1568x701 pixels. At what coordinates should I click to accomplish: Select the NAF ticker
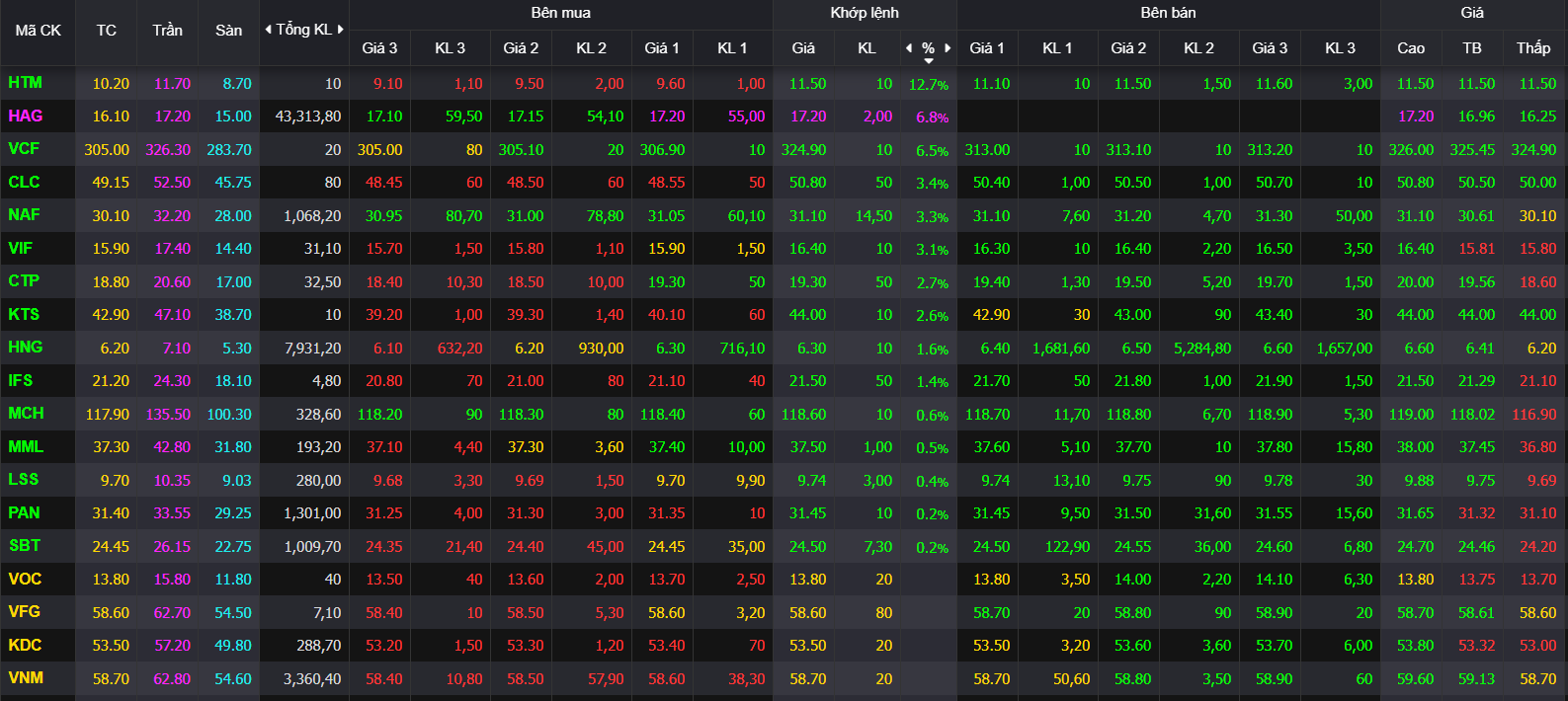[25, 215]
